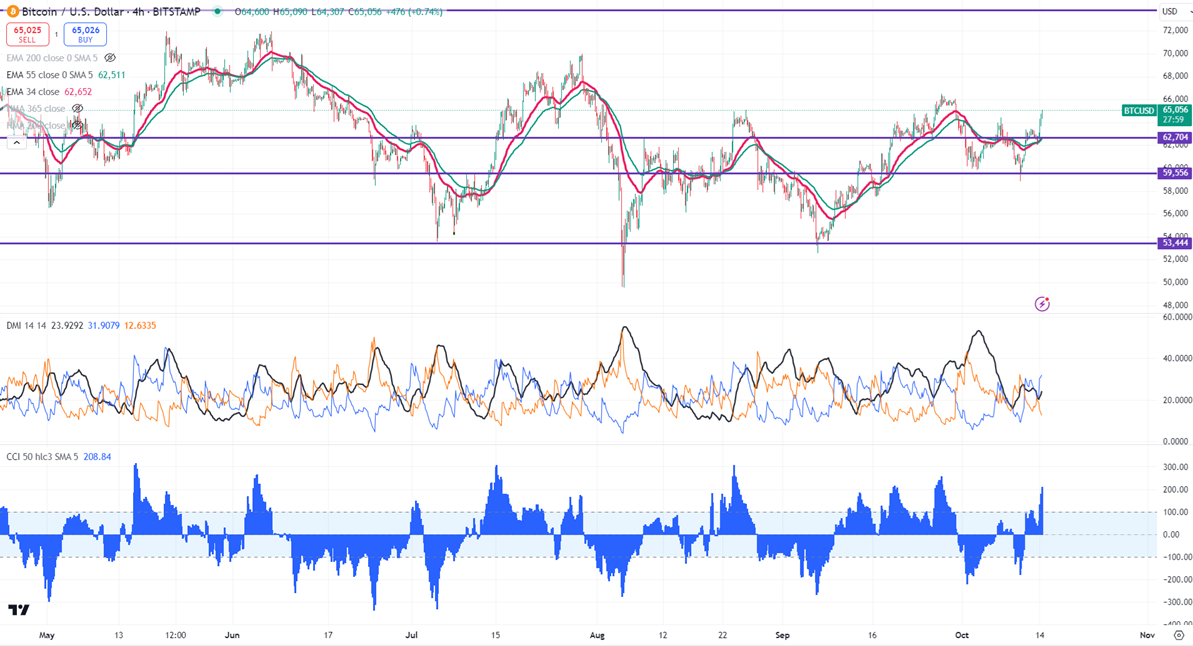This screenshot has height=646, width=1193.
Task: Select the 62,704 horizontal line price label
Action: click(1174, 138)
